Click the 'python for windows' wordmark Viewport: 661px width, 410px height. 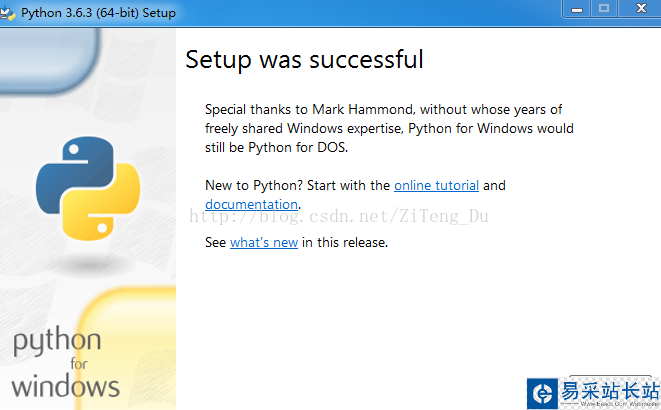(x=65, y=364)
